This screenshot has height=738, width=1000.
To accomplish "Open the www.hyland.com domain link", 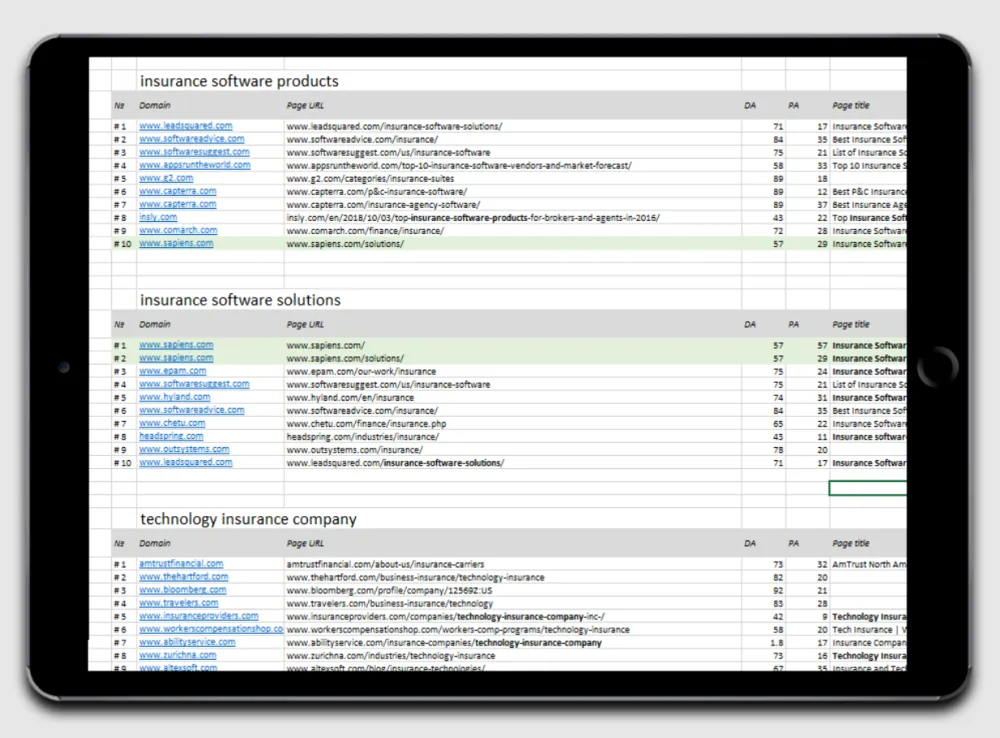I will pyautogui.click(x=174, y=397).
